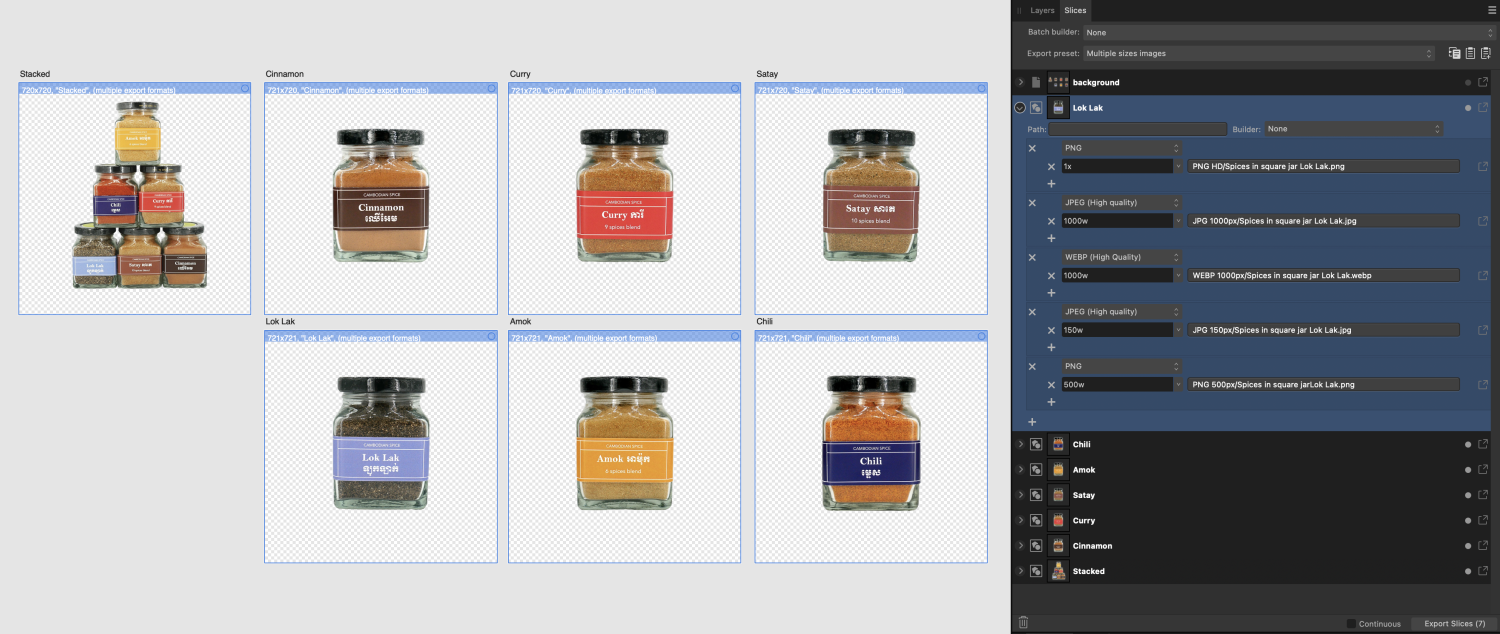Screen dimensions: 1500x634
Task: Click the paste export format clipboard icon
Action: click(x=1470, y=53)
